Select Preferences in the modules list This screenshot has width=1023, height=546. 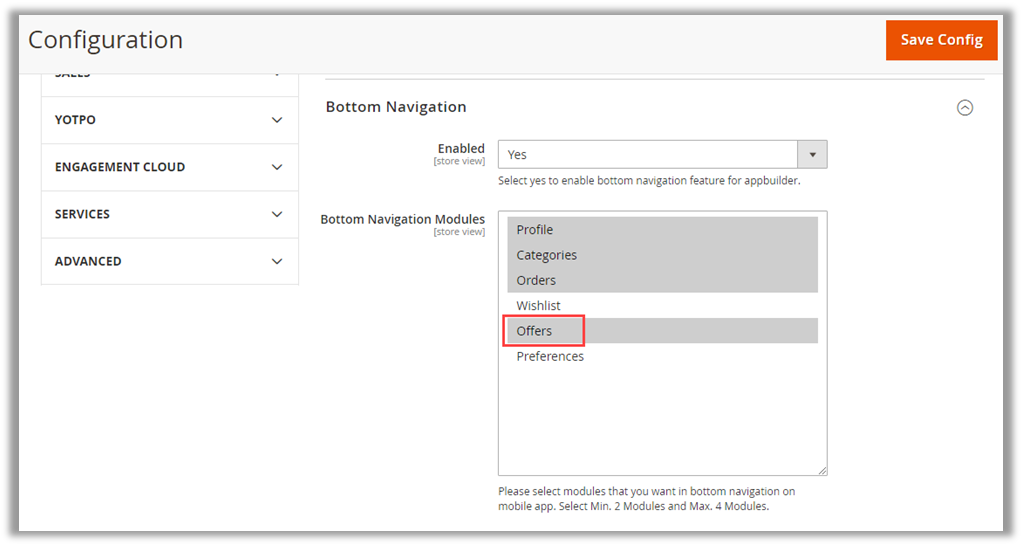click(550, 356)
